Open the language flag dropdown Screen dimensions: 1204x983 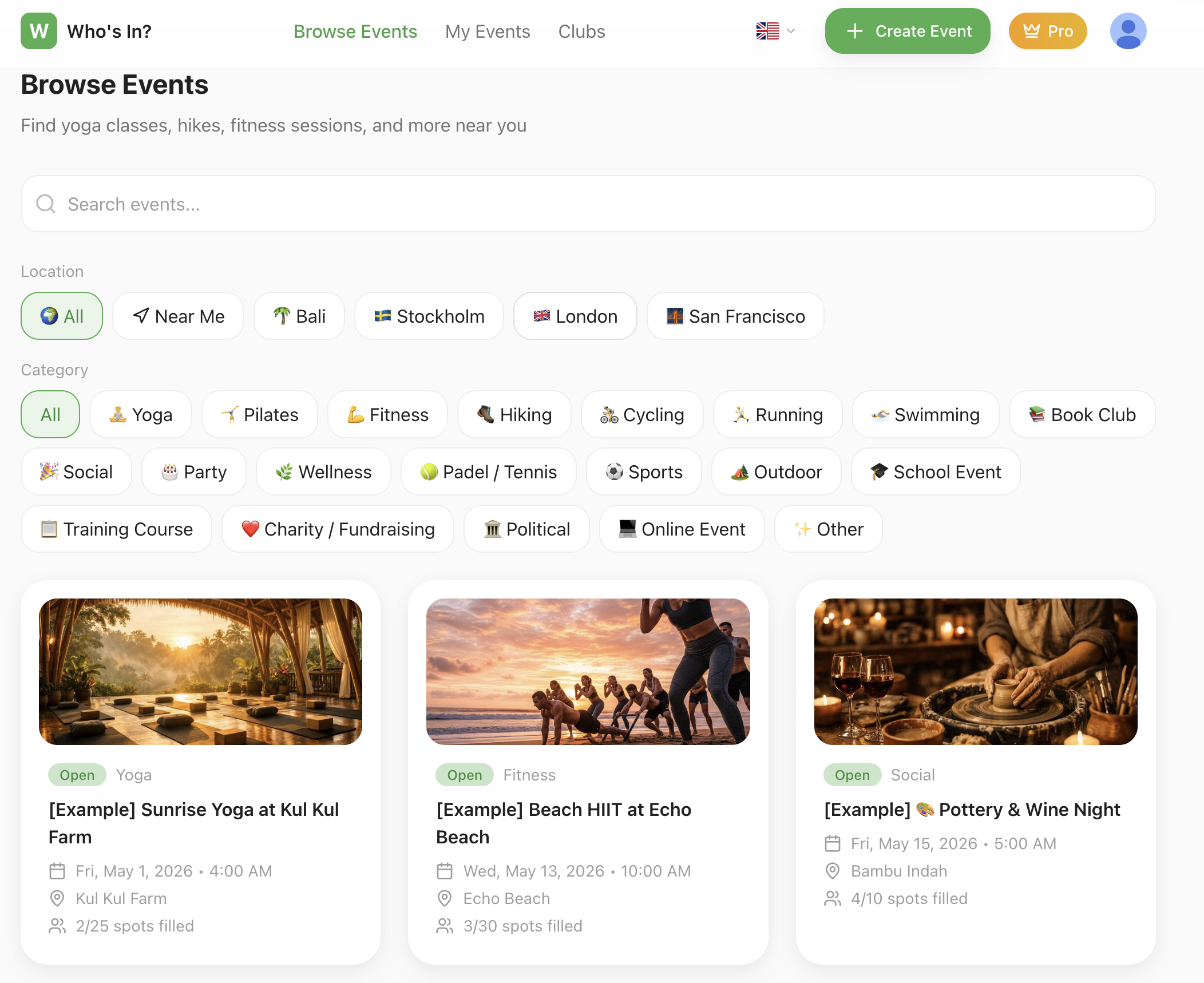click(x=775, y=31)
